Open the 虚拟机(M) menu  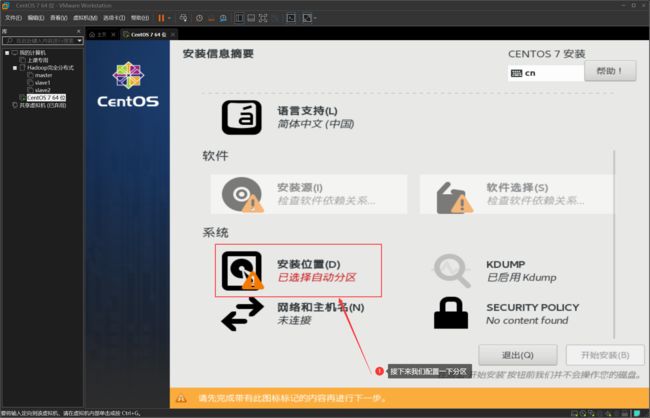(85, 18)
